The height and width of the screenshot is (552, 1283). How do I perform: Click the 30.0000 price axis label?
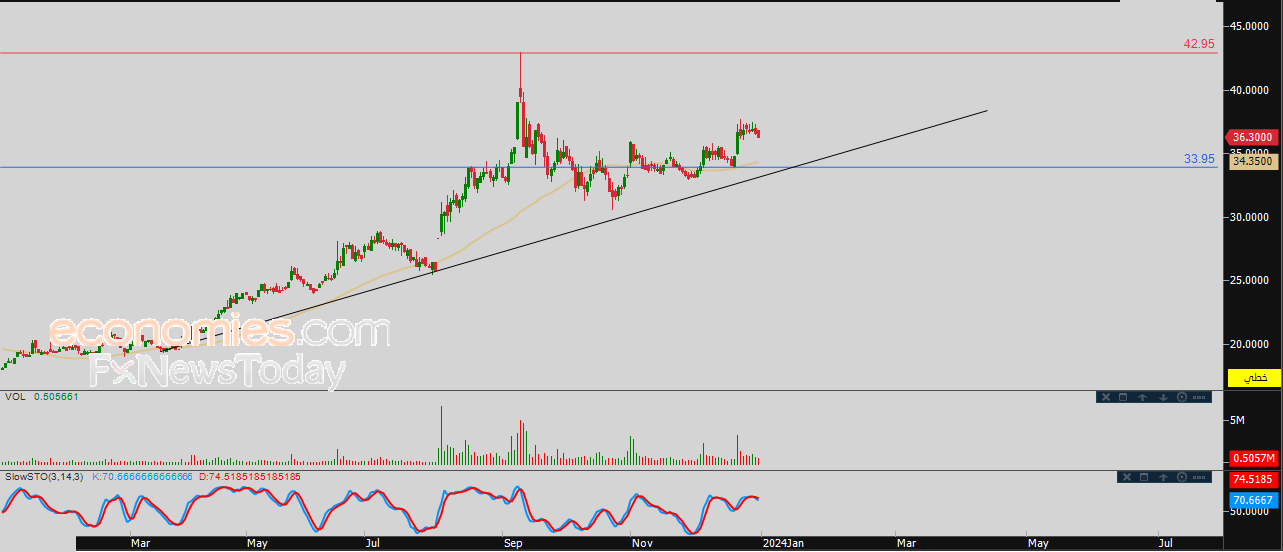tap(1251, 217)
